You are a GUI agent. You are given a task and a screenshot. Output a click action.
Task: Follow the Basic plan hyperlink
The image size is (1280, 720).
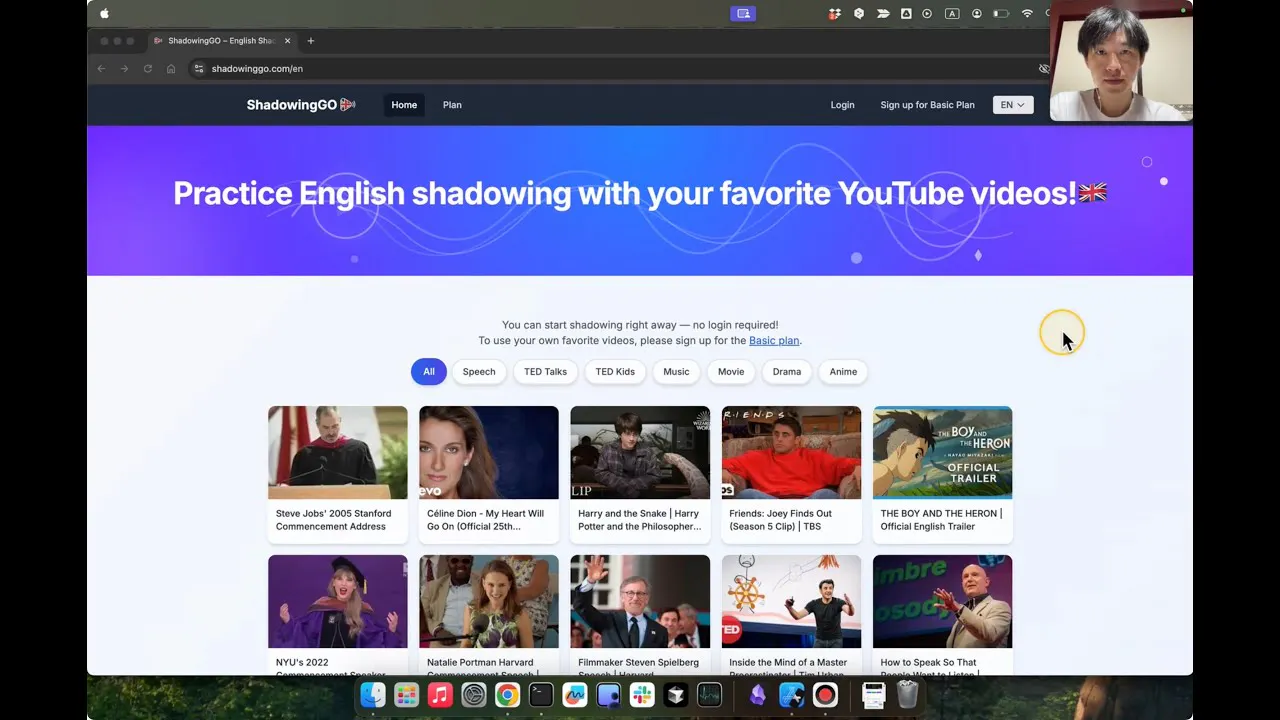click(x=774, y=341)
